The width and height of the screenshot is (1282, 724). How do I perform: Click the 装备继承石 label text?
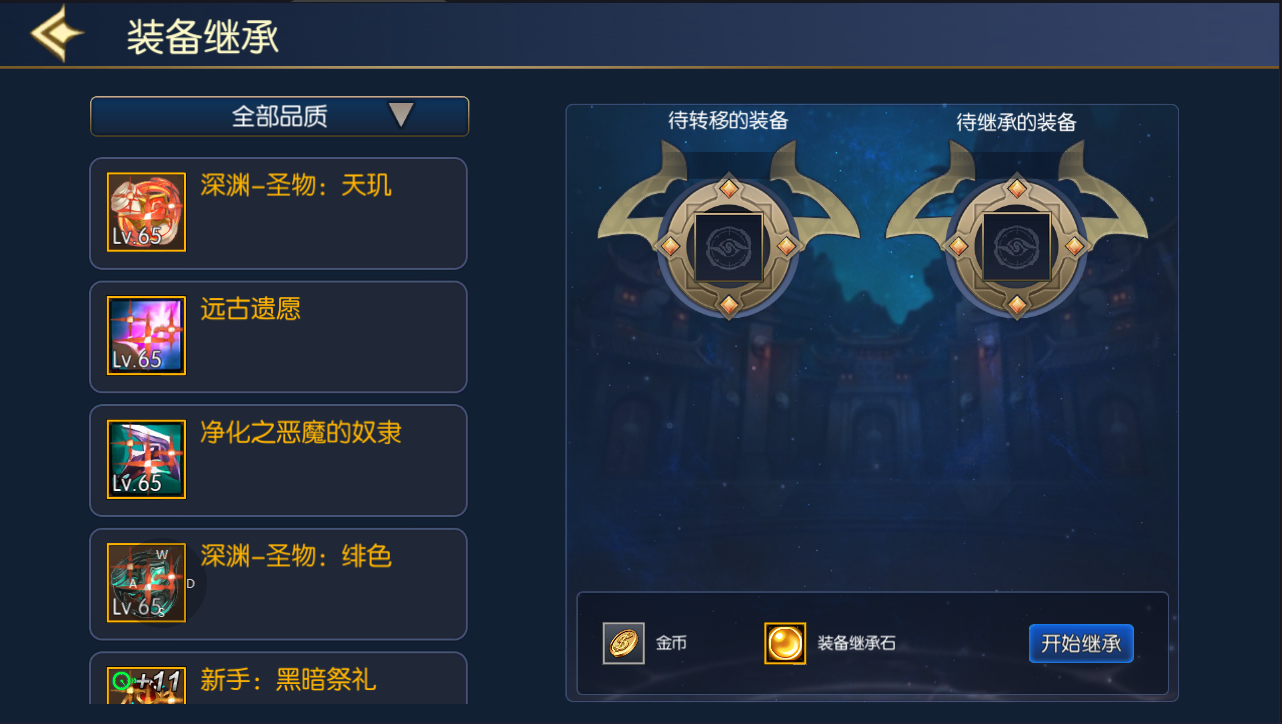coord(857,644)
